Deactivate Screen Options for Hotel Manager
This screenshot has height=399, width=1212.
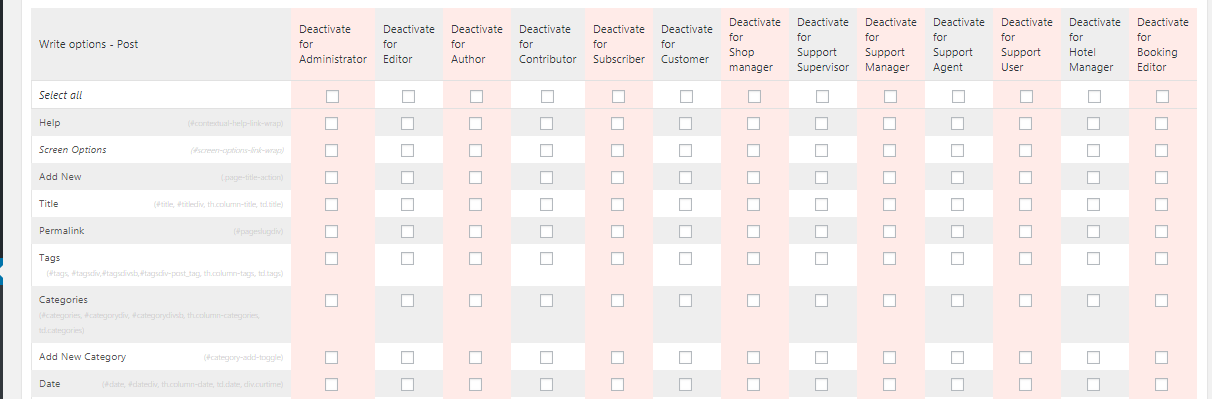[x=1093, y=150]
